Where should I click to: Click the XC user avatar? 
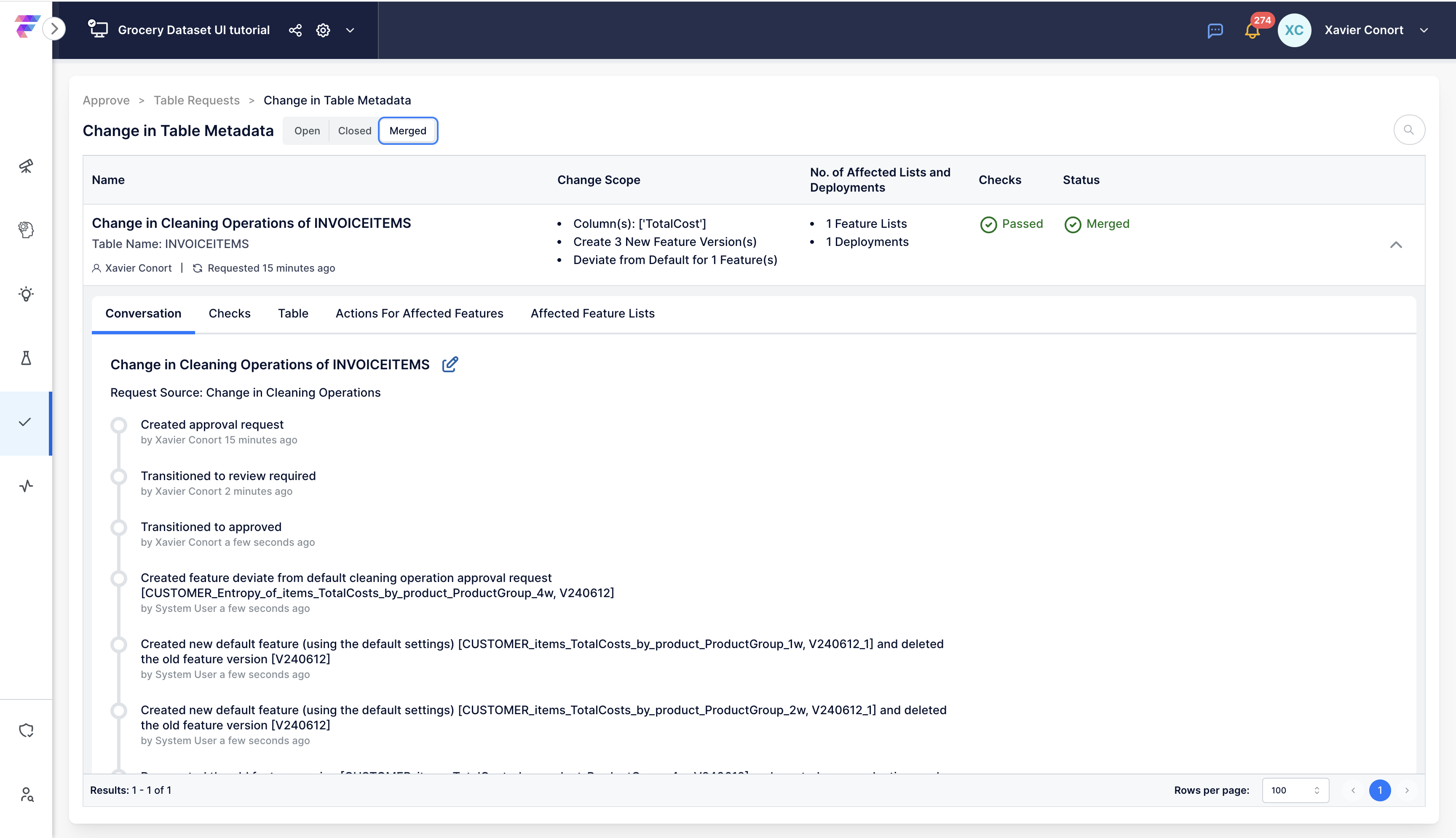point(1294,30)
